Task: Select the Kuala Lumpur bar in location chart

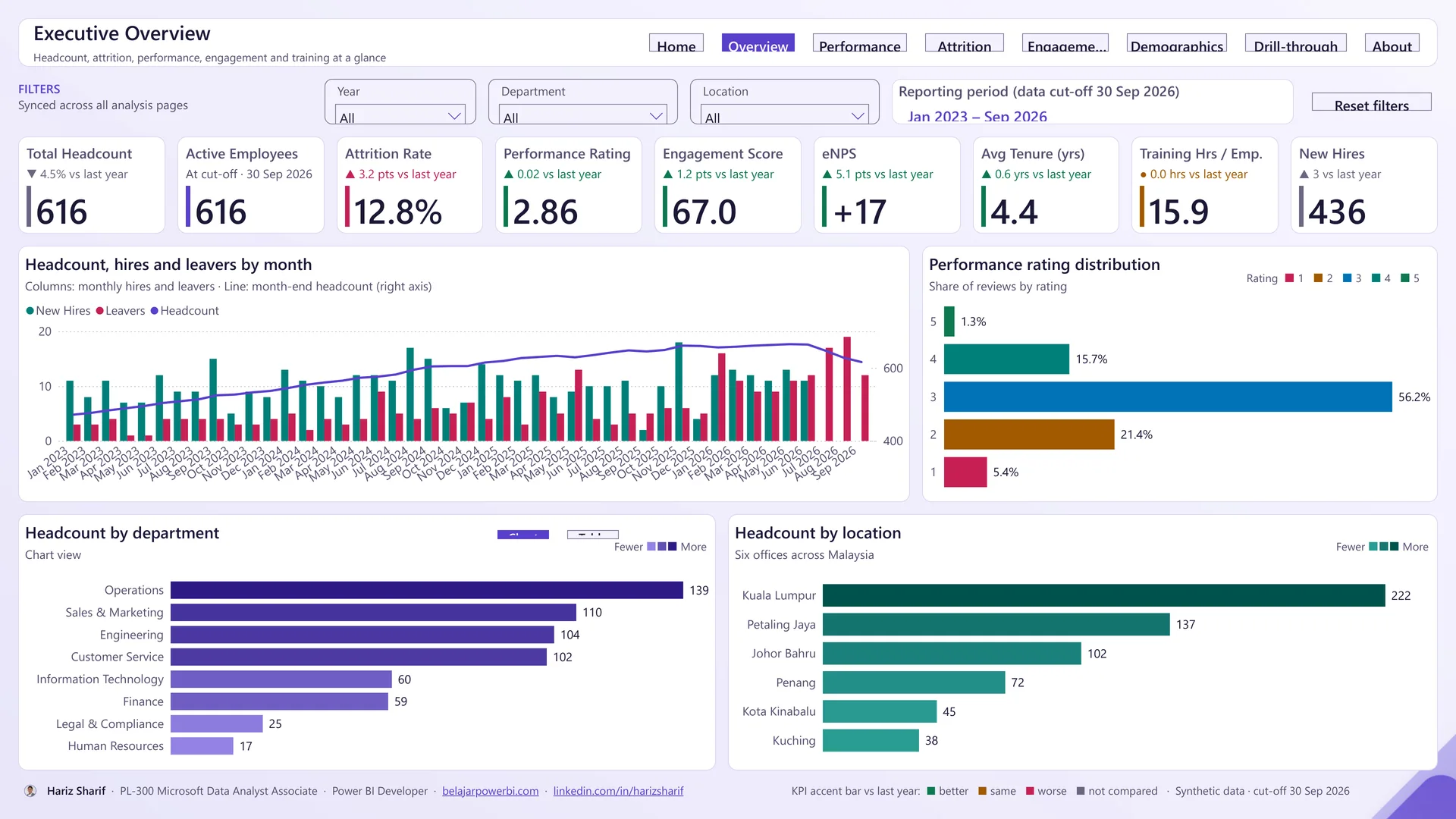Action: tap(1104, 595)
